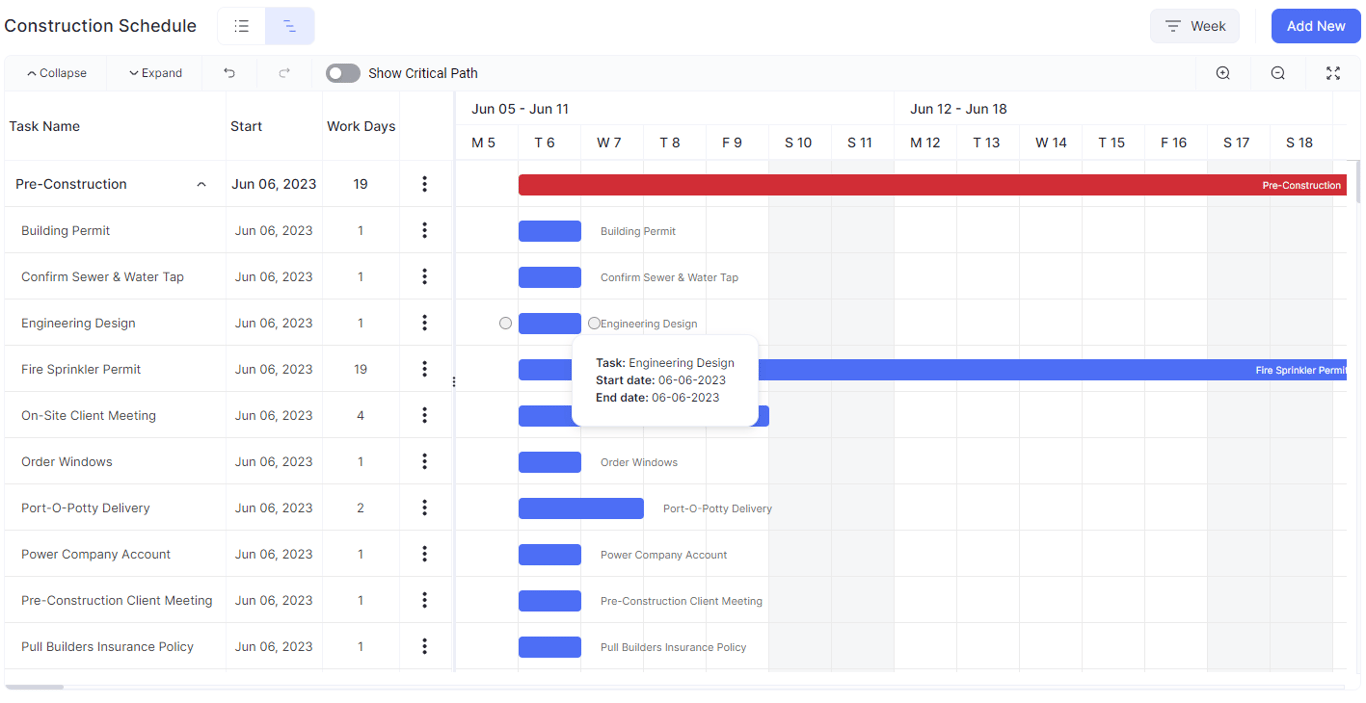The height and width of the screenshot is (703, 1366).
Task: Click the red Pre-Construction summary bar
Action: pyautogui.click(x=932, y=185)
